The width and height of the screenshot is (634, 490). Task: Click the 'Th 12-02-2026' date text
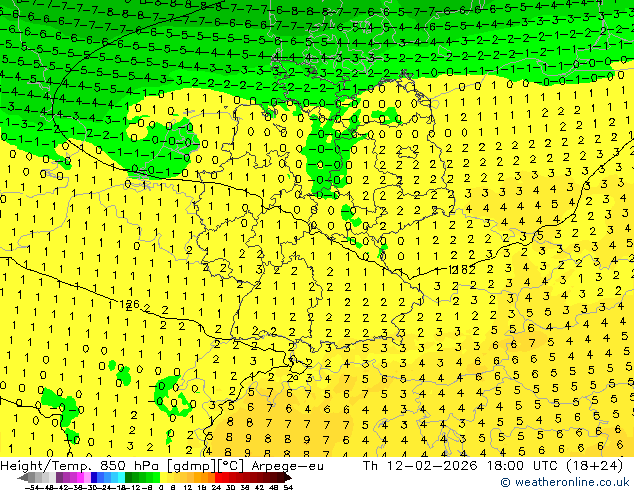point(420,466)
